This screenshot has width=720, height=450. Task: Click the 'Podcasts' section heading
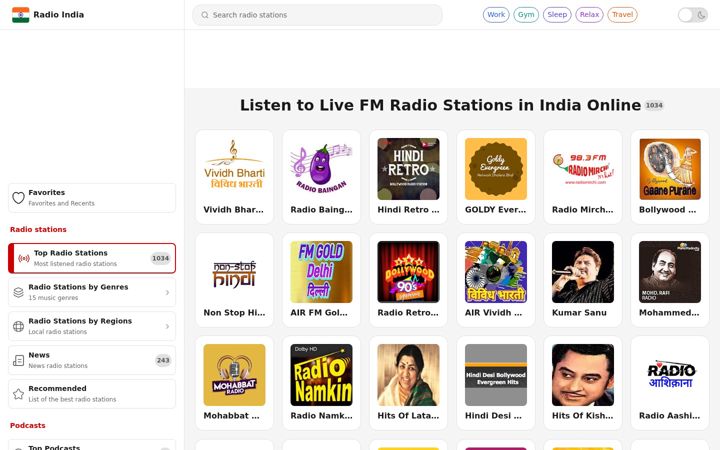[28, 426]
